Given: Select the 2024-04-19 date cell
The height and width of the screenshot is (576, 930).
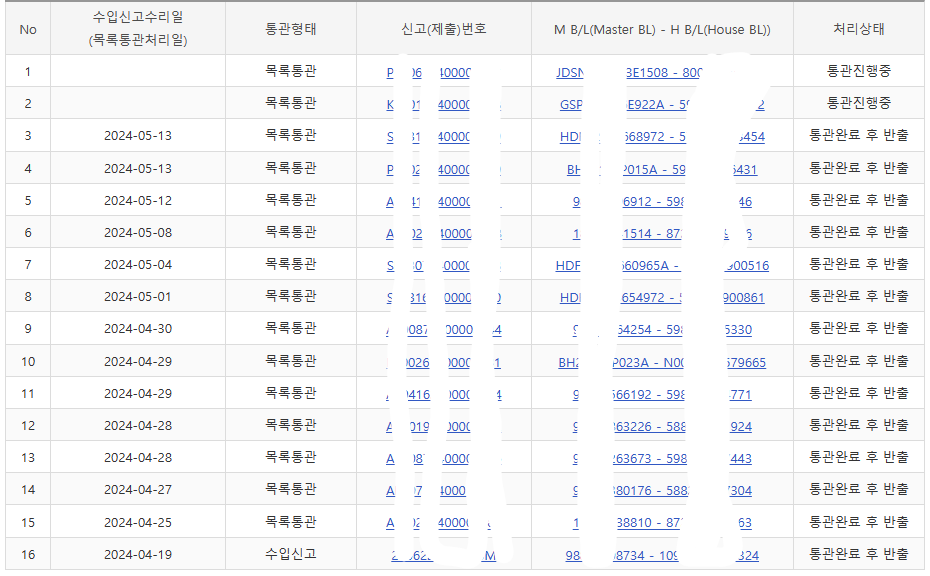Looking at the screenshot, I should [x=137, y=554].
